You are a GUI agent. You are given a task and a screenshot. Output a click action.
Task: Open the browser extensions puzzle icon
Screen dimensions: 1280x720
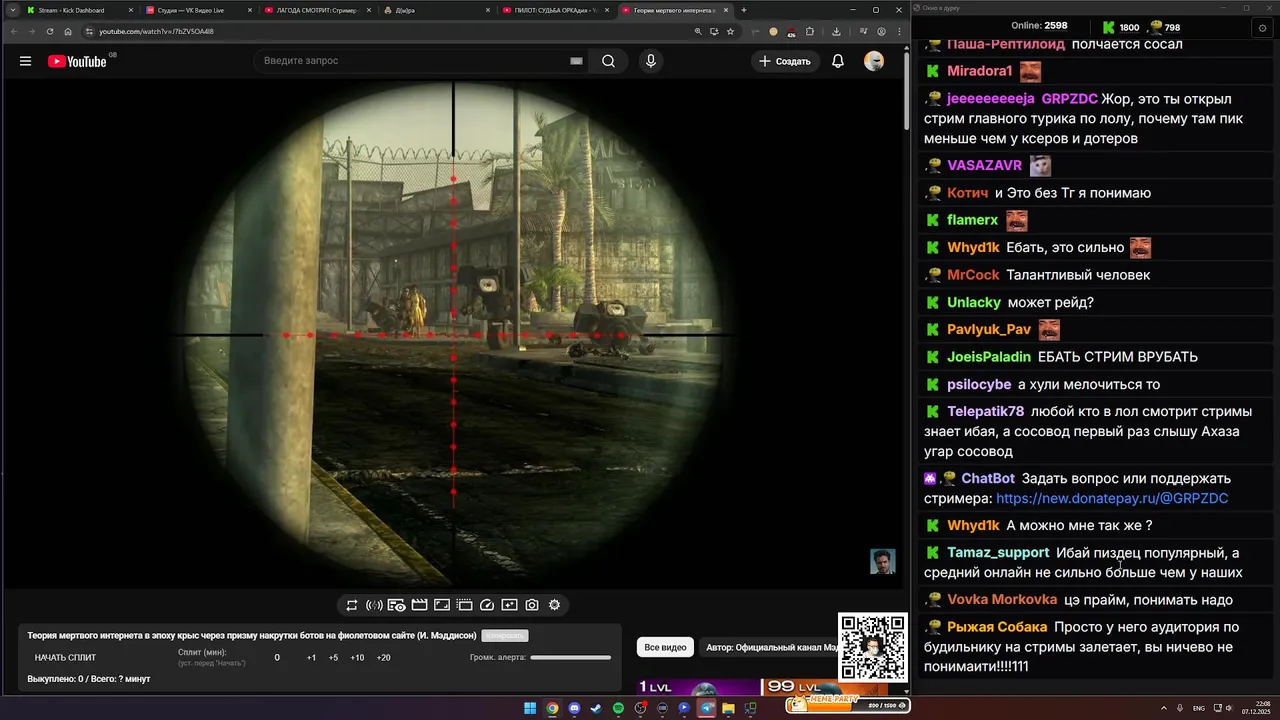809,31
